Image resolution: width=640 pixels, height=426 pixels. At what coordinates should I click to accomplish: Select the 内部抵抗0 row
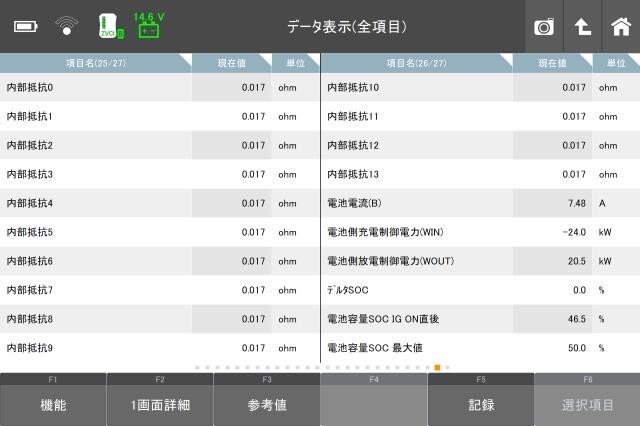point(160,87)
